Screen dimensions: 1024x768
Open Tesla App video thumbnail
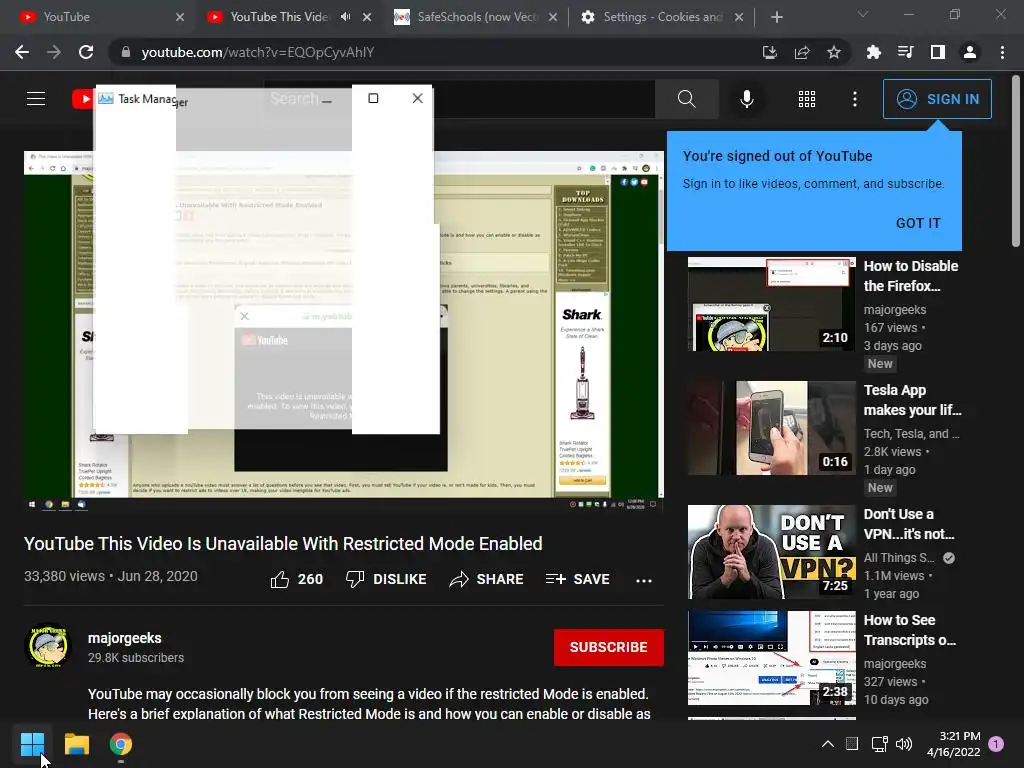pos(771,428)
